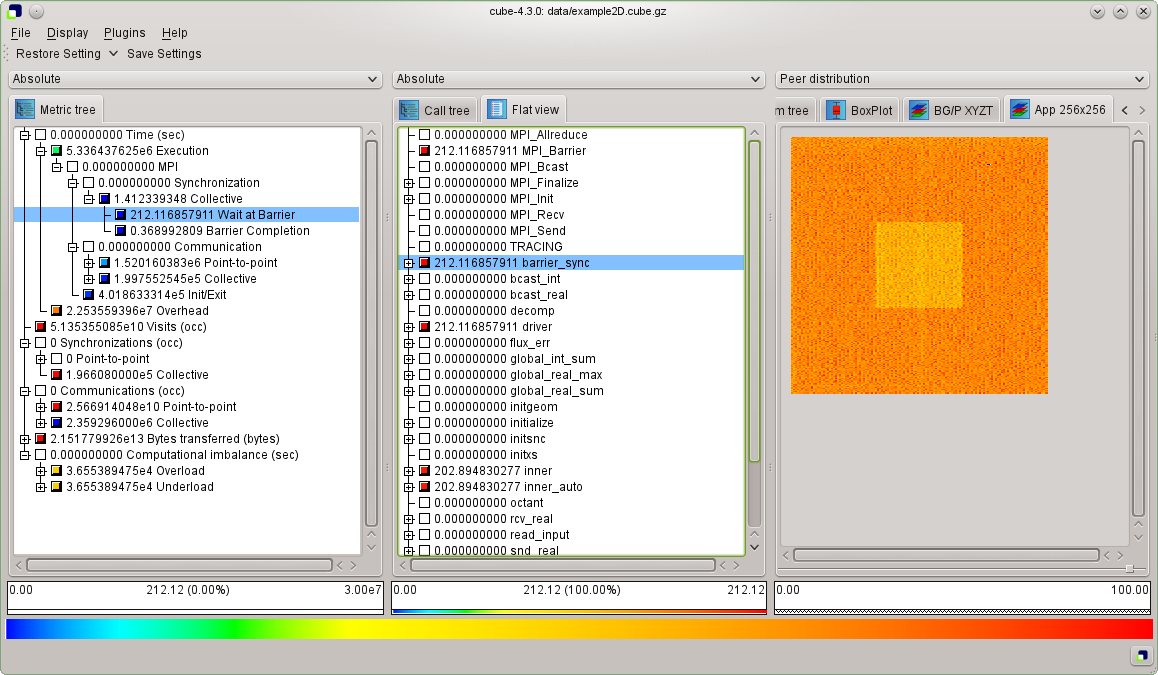Switch to the BG/P XYZT tab
This screenshot has width=1158, height=675.
[951, 110]
